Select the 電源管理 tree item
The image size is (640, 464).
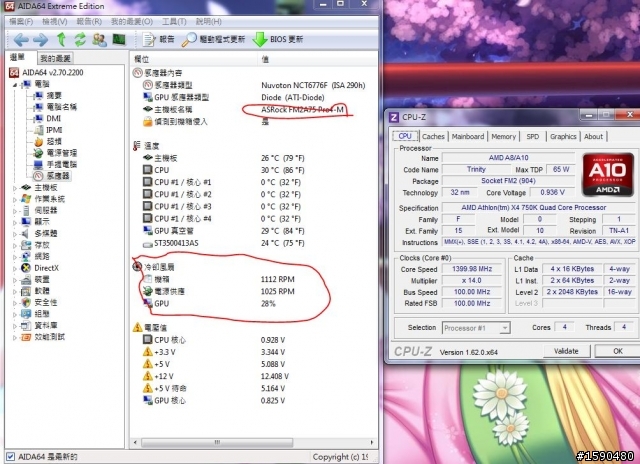pos(56,153)
